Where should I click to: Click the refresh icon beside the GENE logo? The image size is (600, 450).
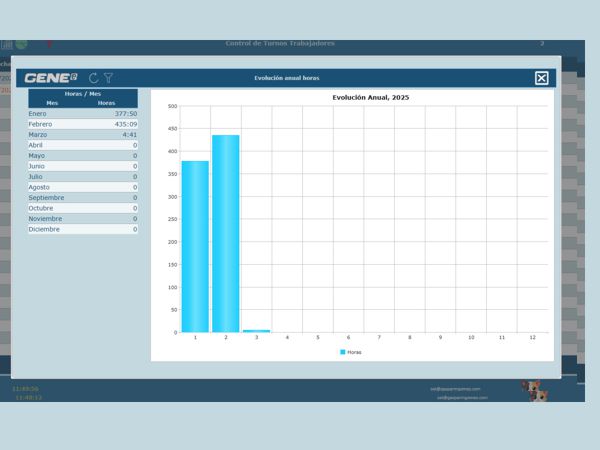pos(94,78)
